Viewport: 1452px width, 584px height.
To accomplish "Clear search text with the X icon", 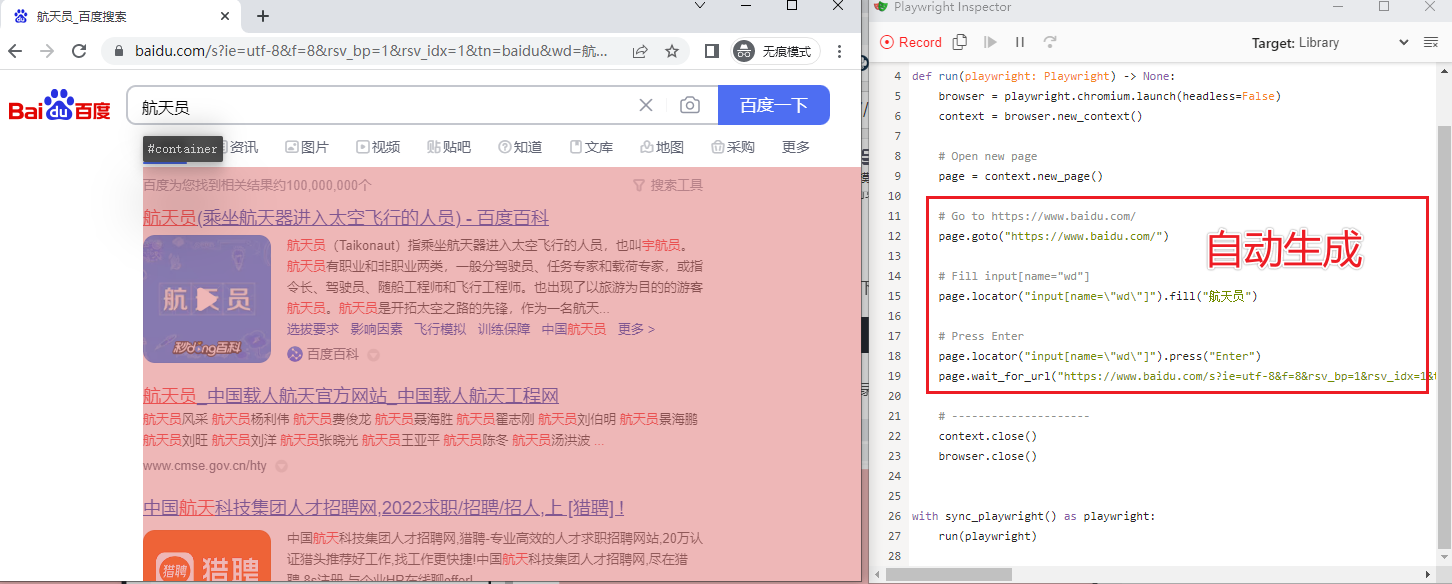I will pyautogui.click(x=646, y=105).
